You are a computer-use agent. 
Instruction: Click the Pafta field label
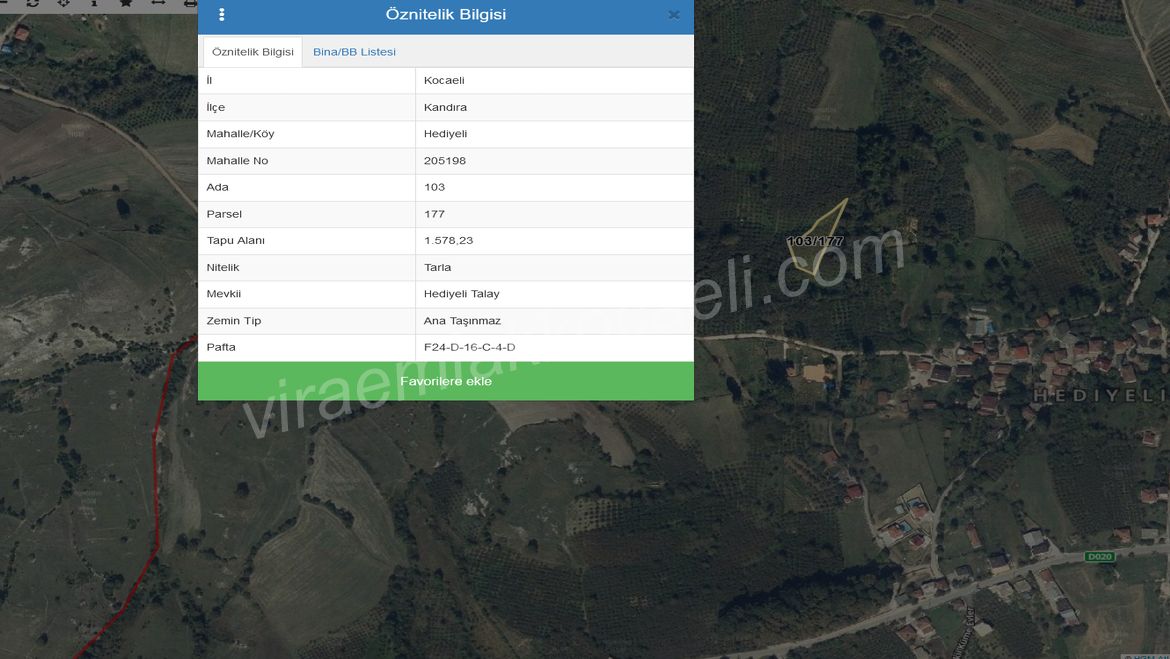[221, 347]
